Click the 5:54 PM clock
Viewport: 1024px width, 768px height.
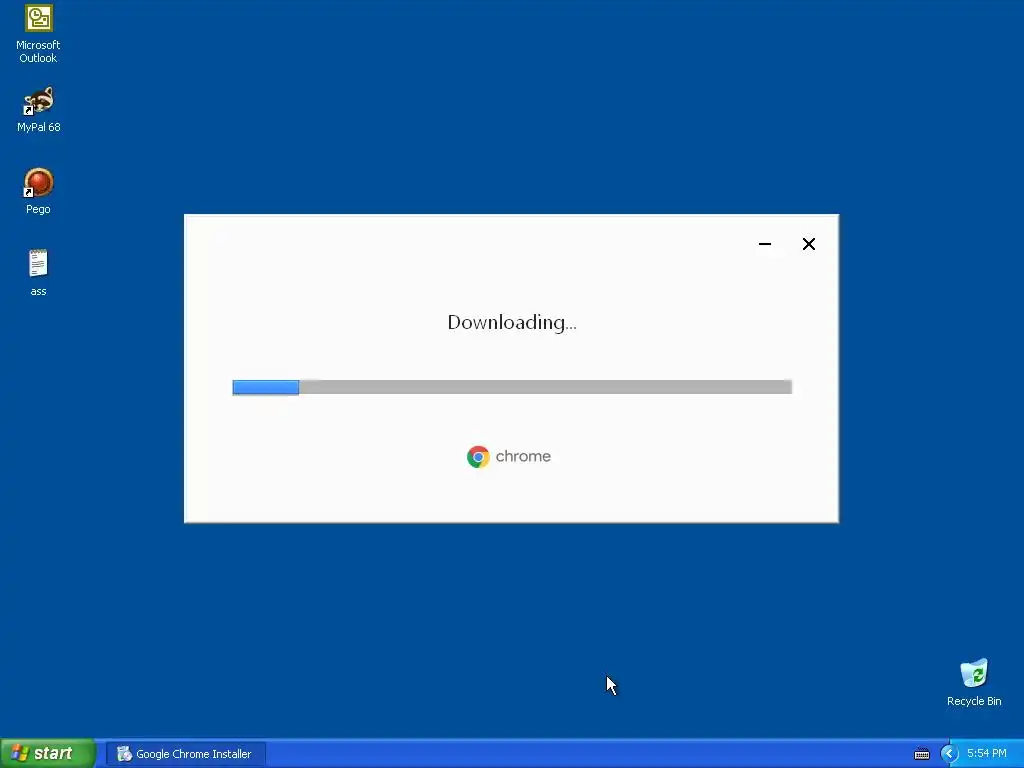coord(986,754)
